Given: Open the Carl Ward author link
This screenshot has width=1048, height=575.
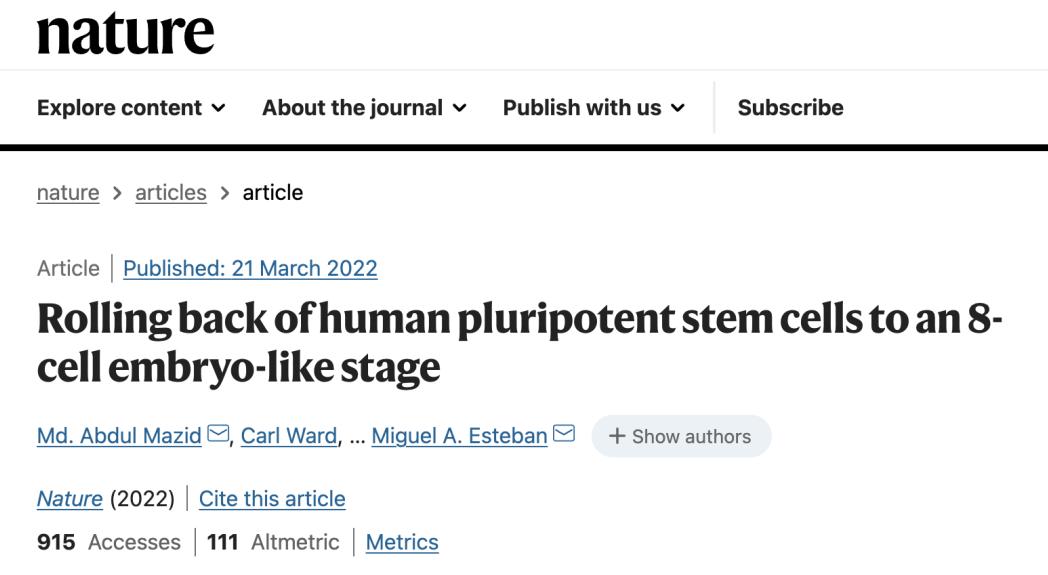Looking at the screenshot, I should [288, 436].
